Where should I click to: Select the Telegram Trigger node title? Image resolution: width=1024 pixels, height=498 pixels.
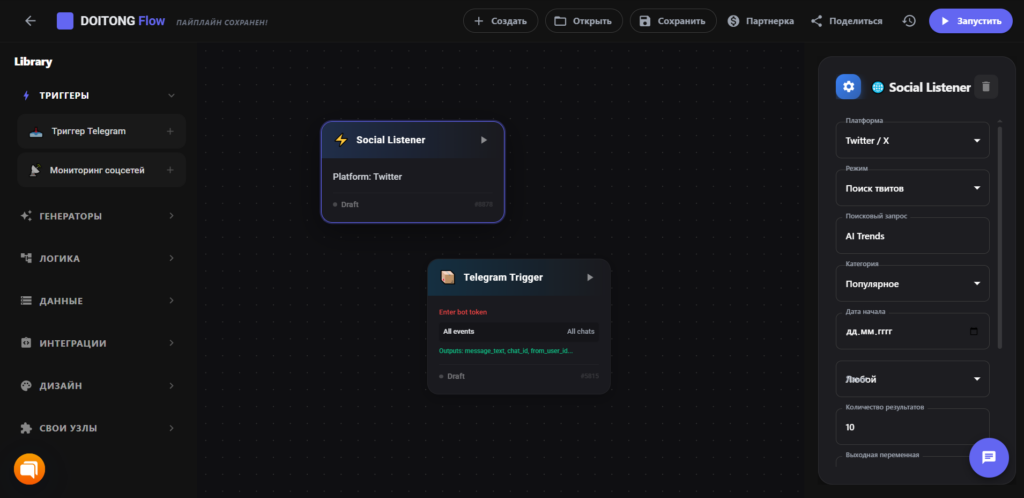pos(503,277)
